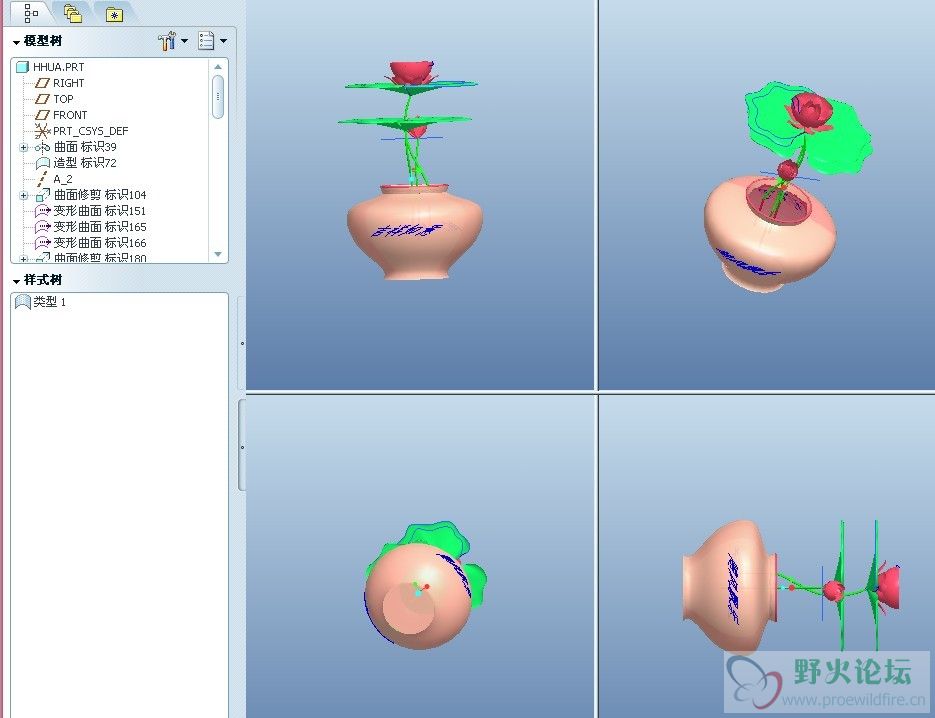Viewport: 935px width, 718px height.
Task: Activate the bottom-right side view pane
Action: point(766,556)
